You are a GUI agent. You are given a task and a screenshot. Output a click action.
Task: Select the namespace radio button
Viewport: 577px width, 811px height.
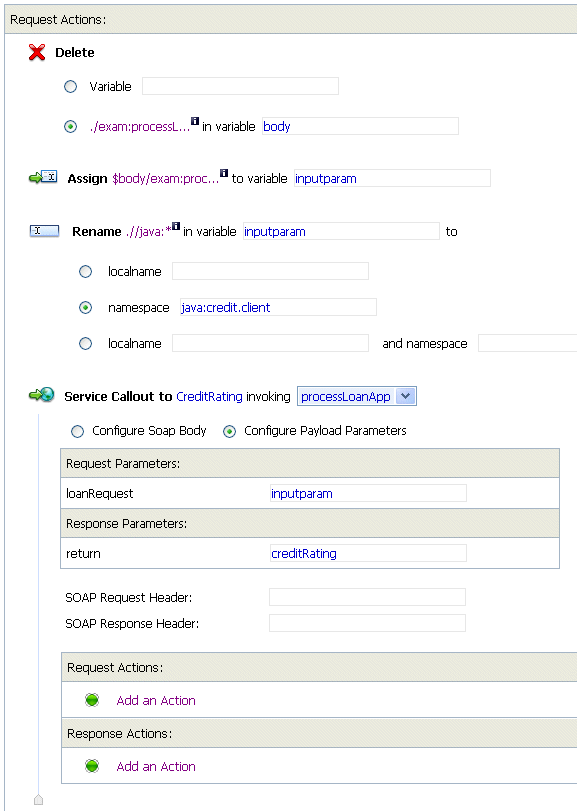[85, 308]
